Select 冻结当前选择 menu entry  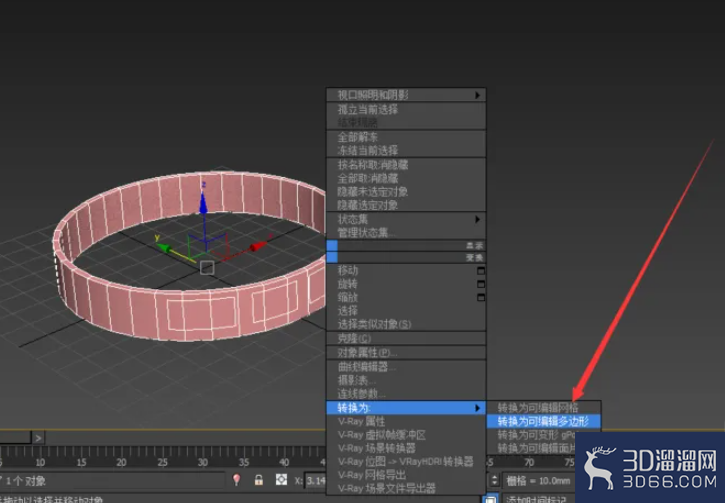tap(368, 151)
